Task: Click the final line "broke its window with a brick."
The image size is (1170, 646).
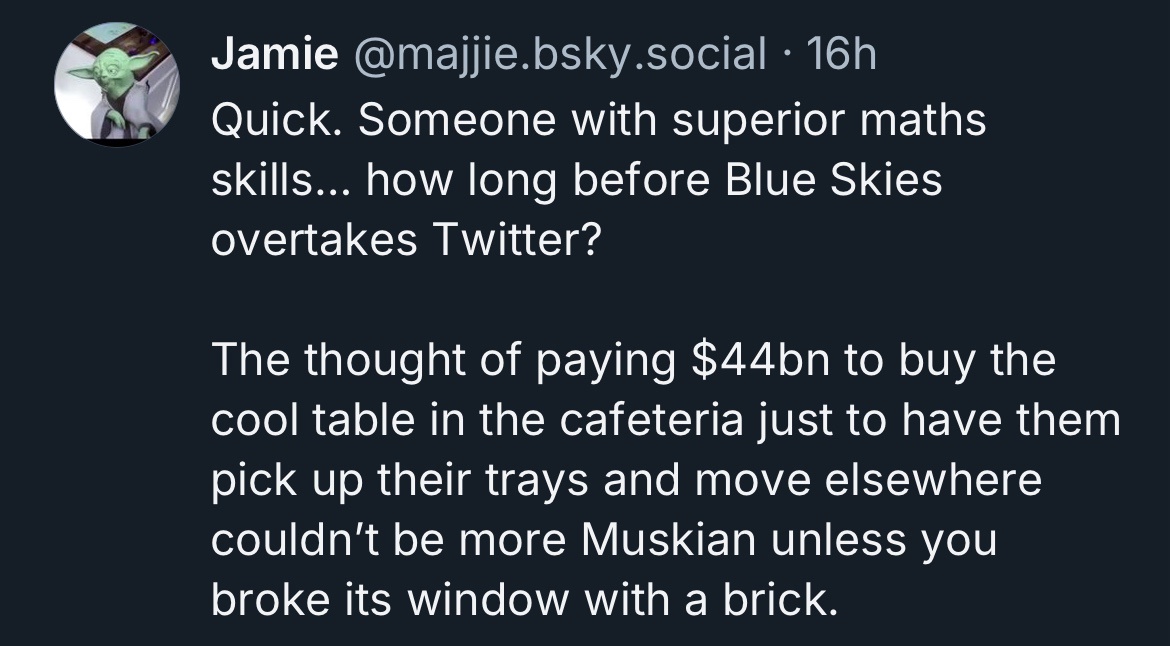Action: pos(525,598)
